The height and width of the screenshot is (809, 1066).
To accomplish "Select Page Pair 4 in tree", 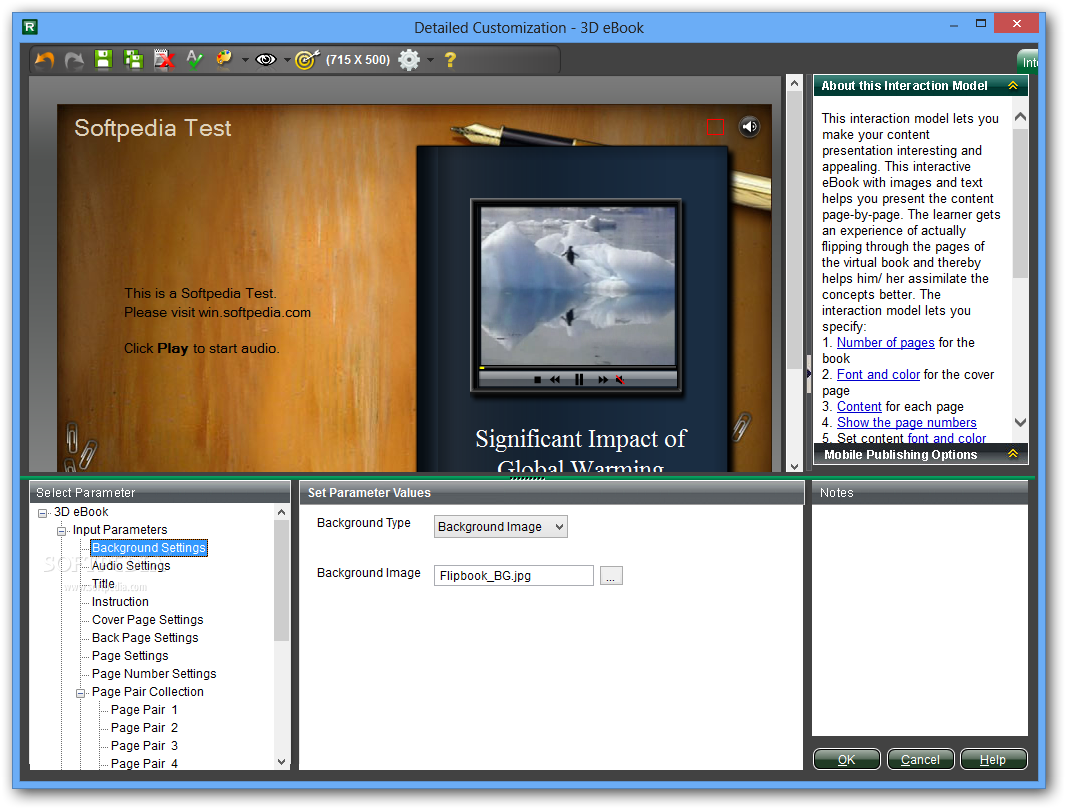I will tap(144, 763).
